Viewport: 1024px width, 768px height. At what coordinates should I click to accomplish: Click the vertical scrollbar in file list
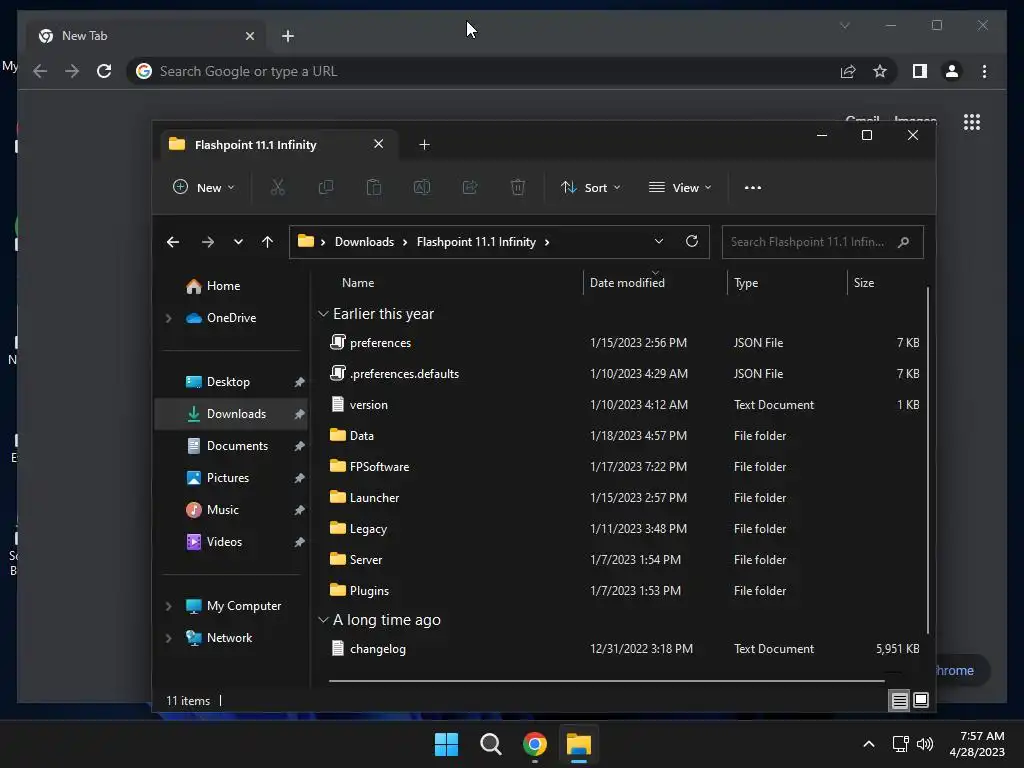[927, 460]
